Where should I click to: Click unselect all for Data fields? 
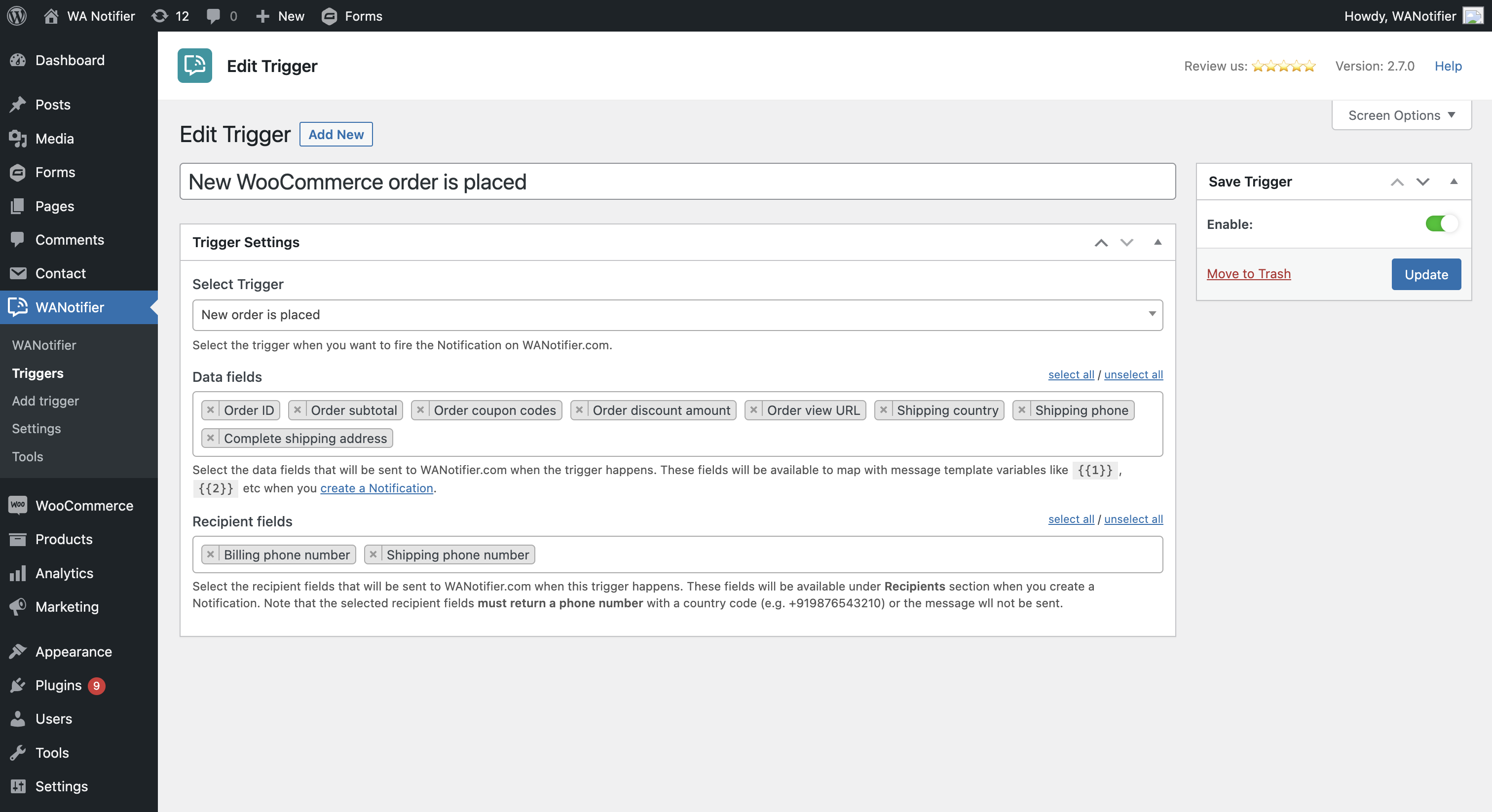tap(1133, 374)
